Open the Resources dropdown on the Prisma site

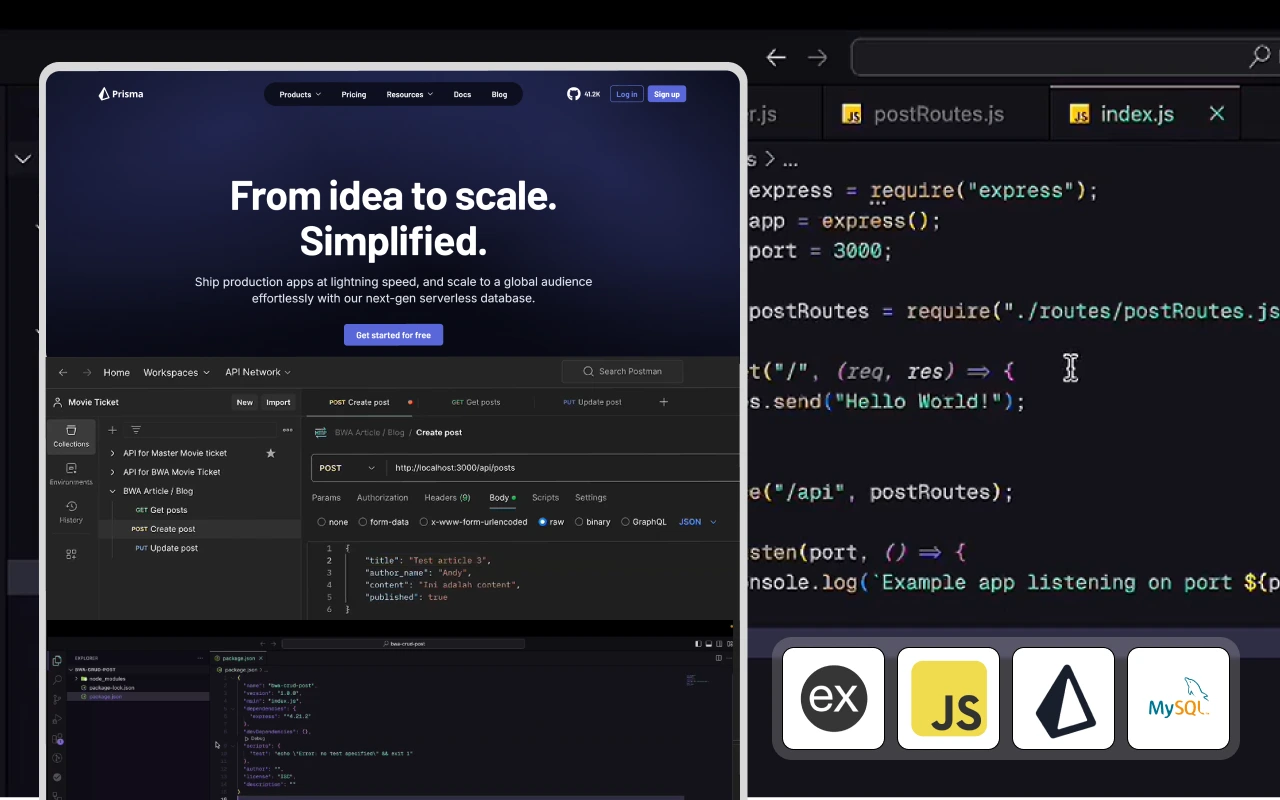[x=410, y=94]
